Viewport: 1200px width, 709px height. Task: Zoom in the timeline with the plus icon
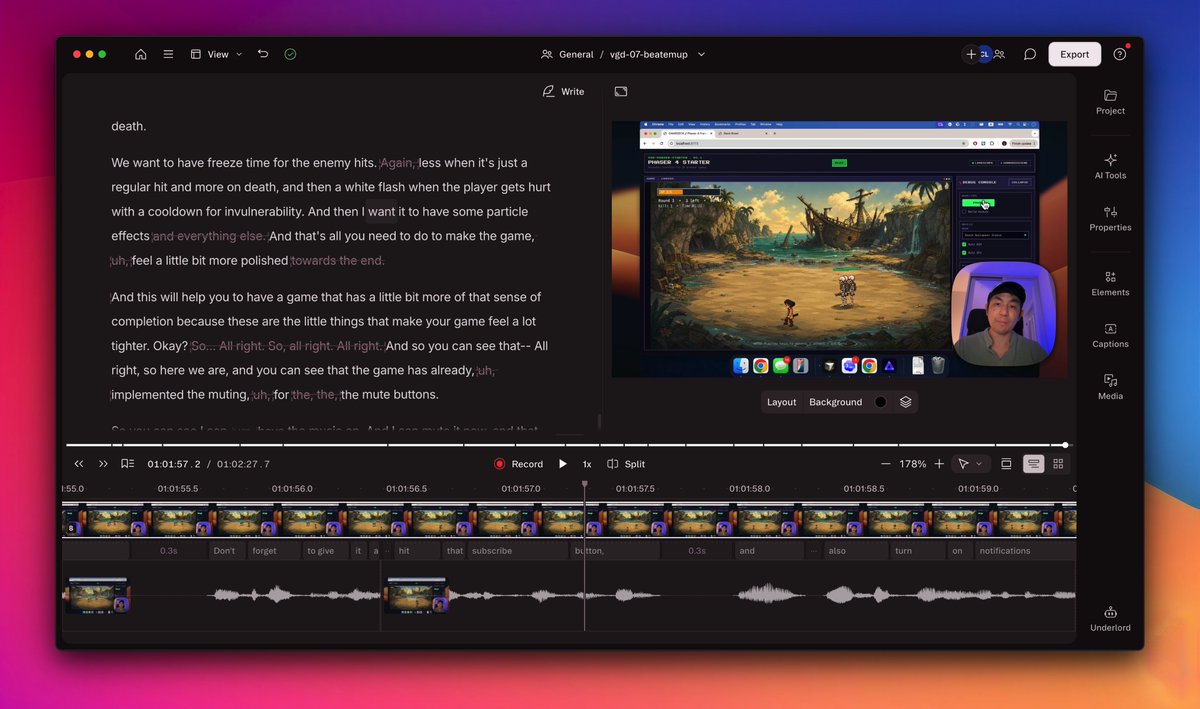938,464
